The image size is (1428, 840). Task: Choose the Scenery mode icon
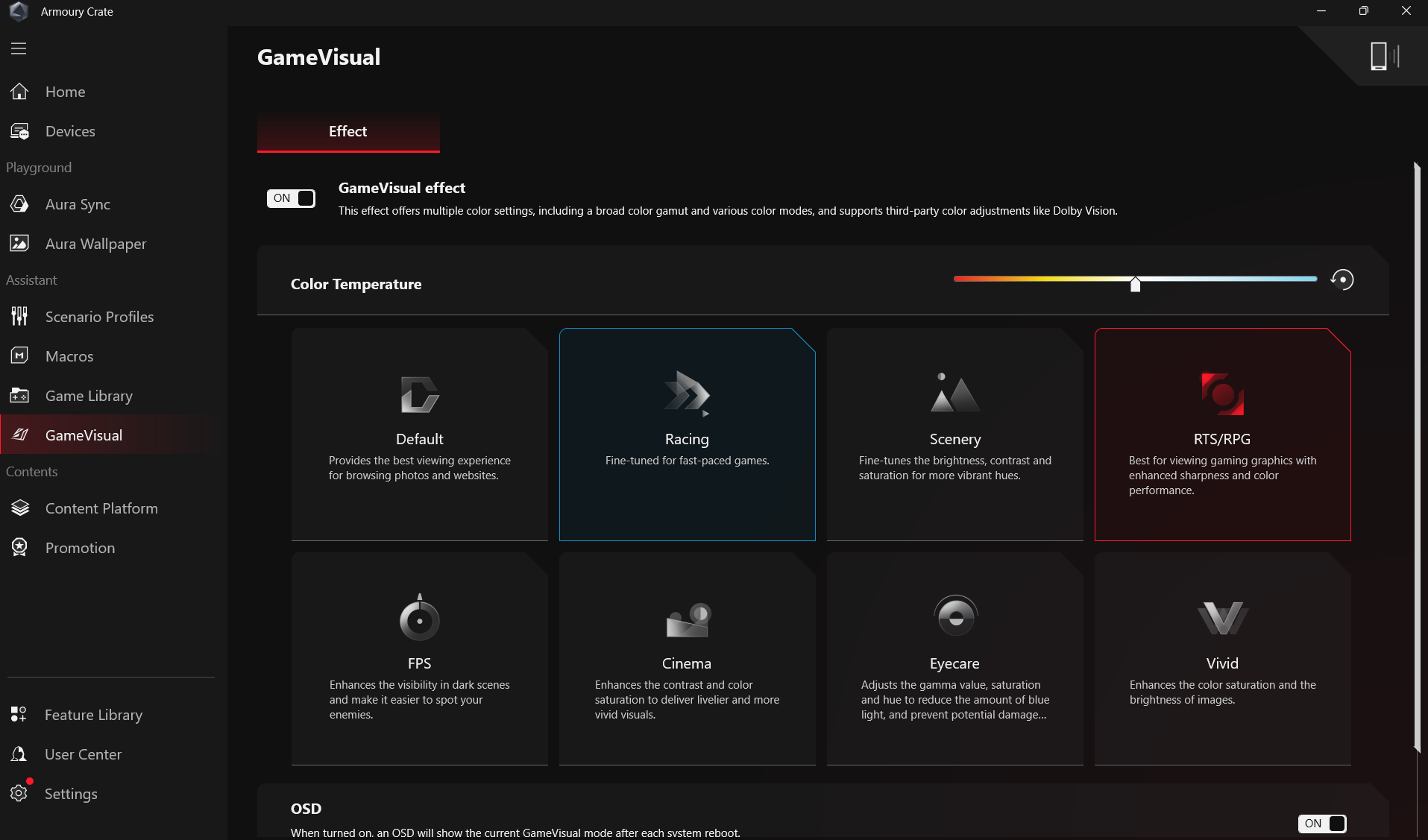(x=954, y=393)
